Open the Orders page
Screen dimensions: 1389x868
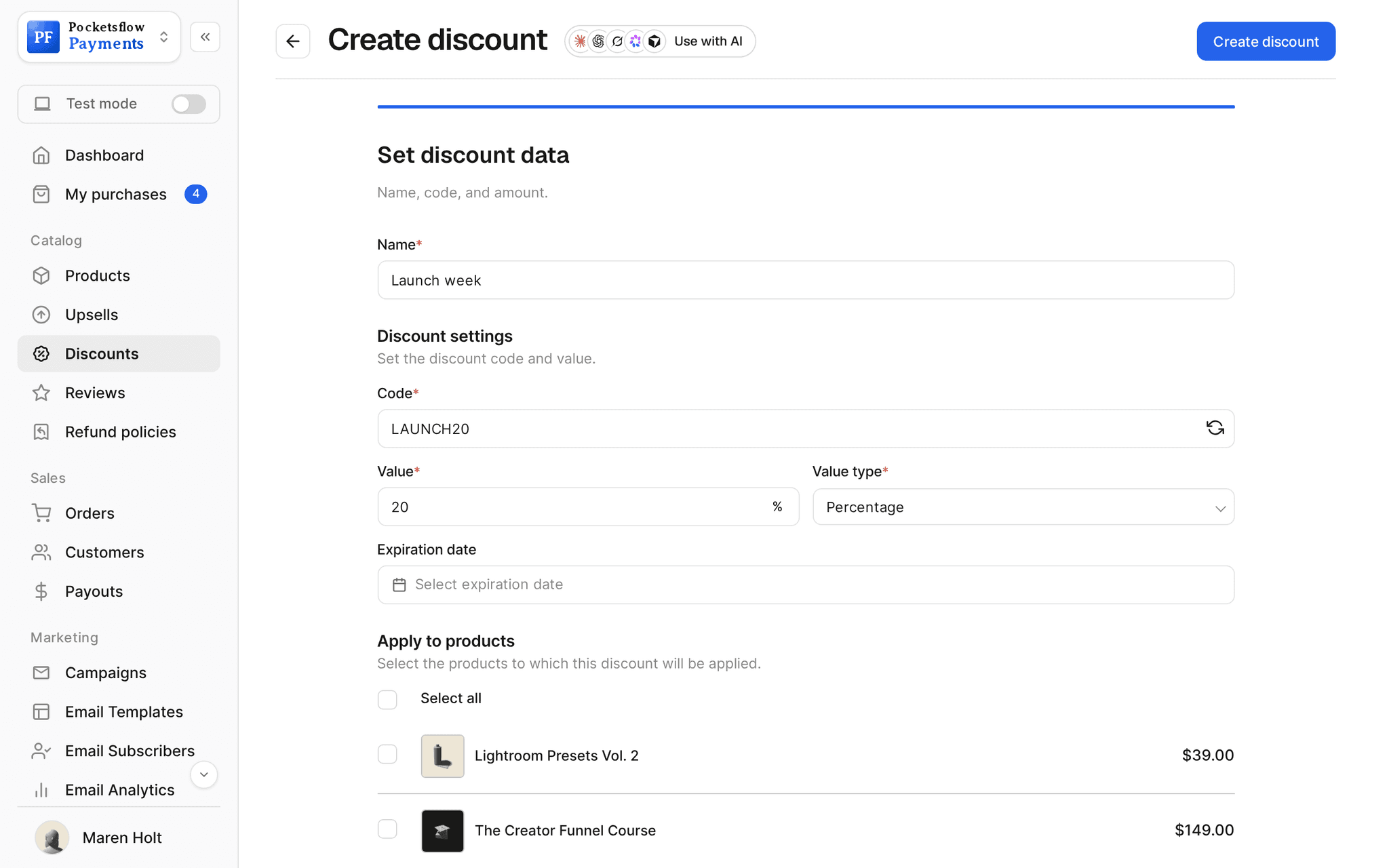(119, 513)
